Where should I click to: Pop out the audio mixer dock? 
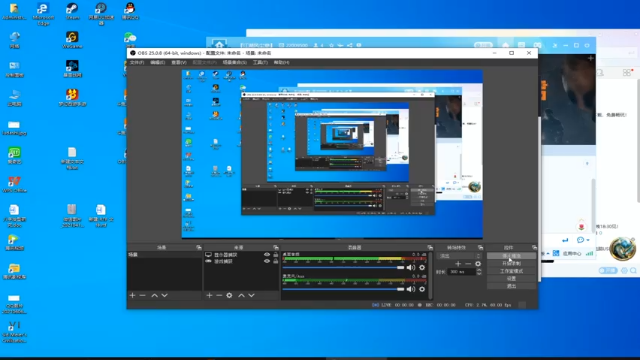pyautogui.click(x=430, y=247)
